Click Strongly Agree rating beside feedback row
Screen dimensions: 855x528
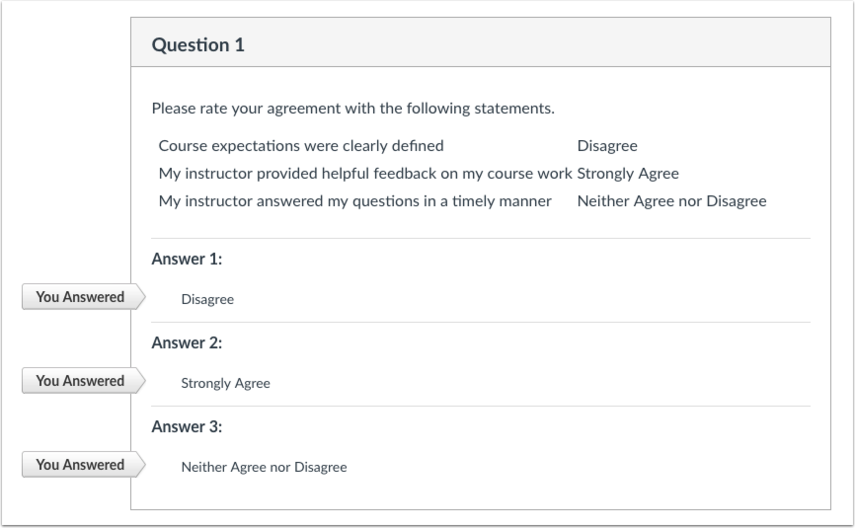pyautogui.click(x=628, y=173)
